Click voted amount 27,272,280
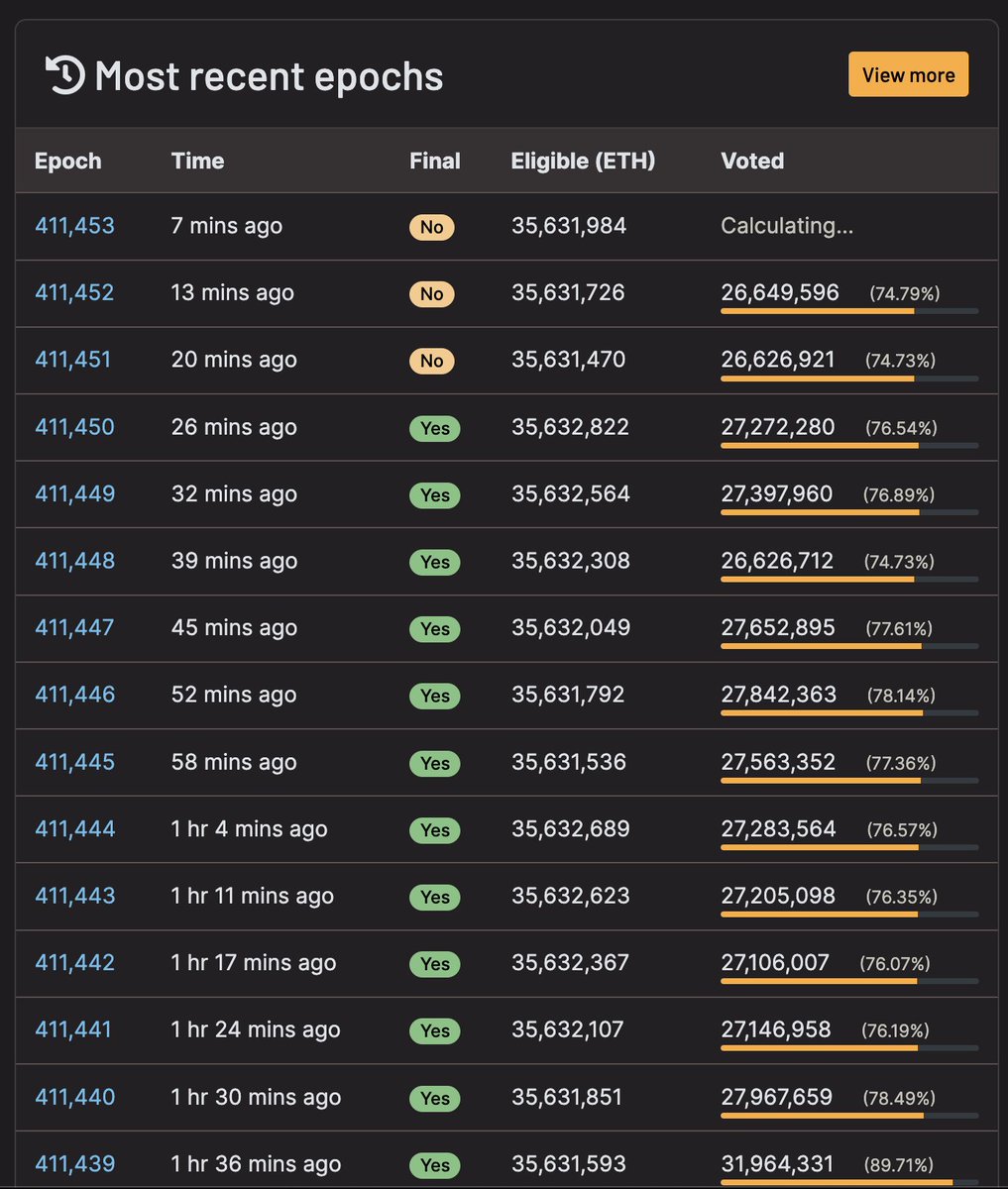1008x1189 pixels. (778, 427)
